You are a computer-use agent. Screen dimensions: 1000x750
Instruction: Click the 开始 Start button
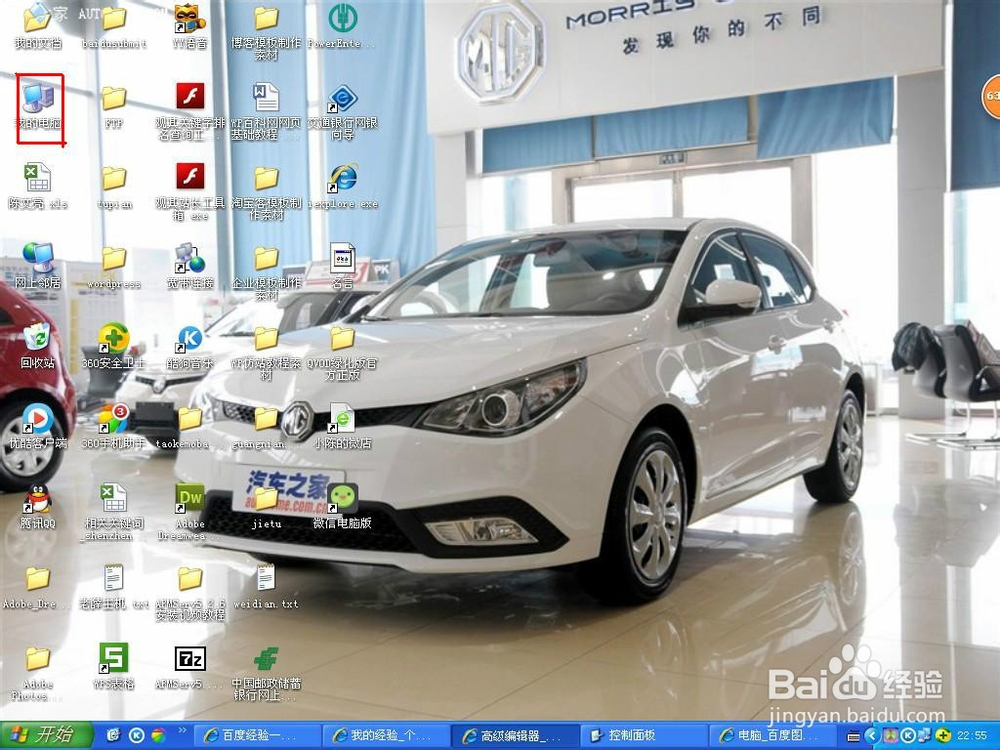coord(46,735)
